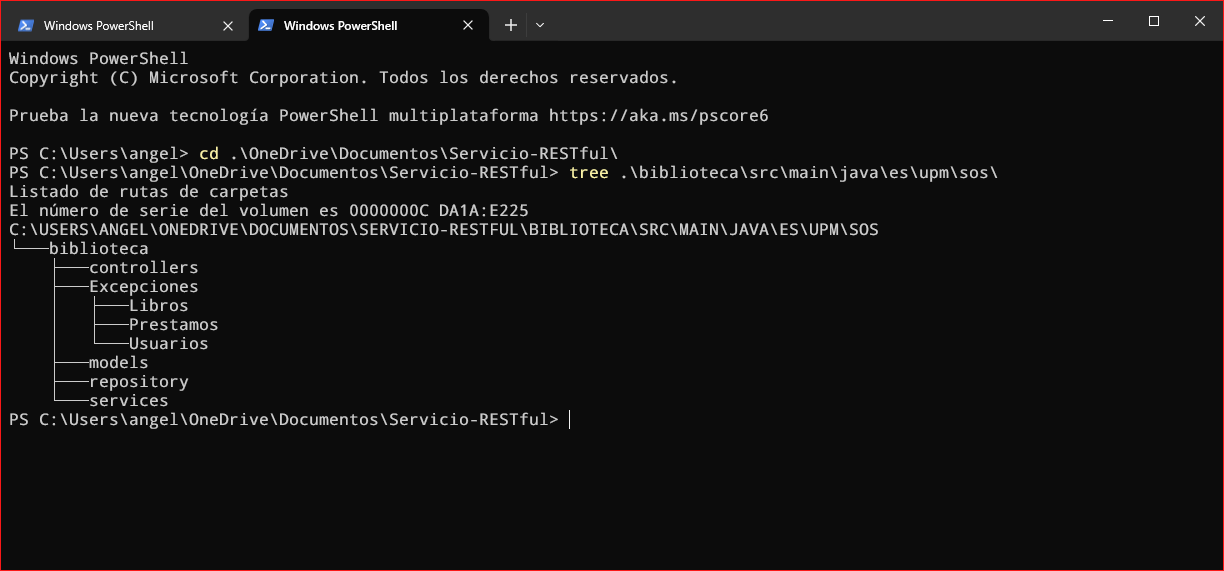This screenshot has height=571, width=1224.
Task: Click the Usuarios subfolder in tree output
Action: 169,344
